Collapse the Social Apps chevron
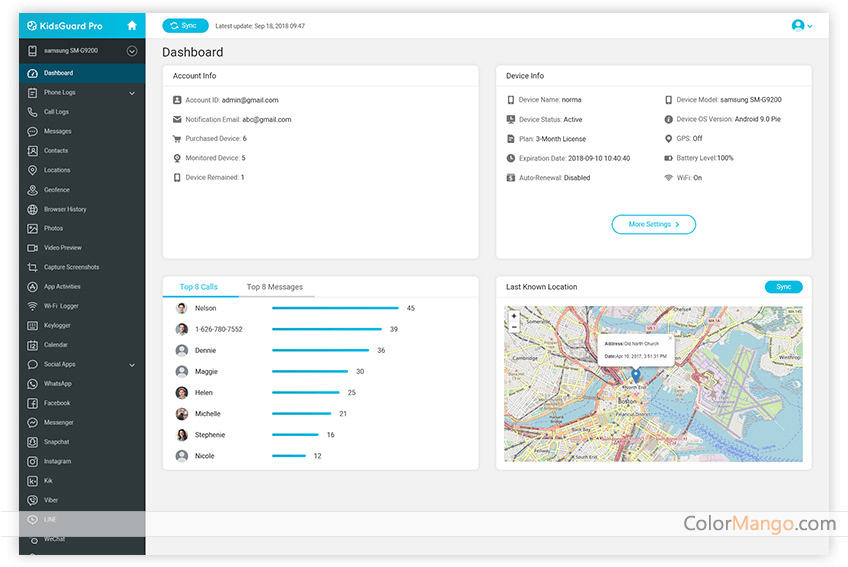The height and width of the screenshot is (567, 848). pyautogui.click(x=132, y=365)
